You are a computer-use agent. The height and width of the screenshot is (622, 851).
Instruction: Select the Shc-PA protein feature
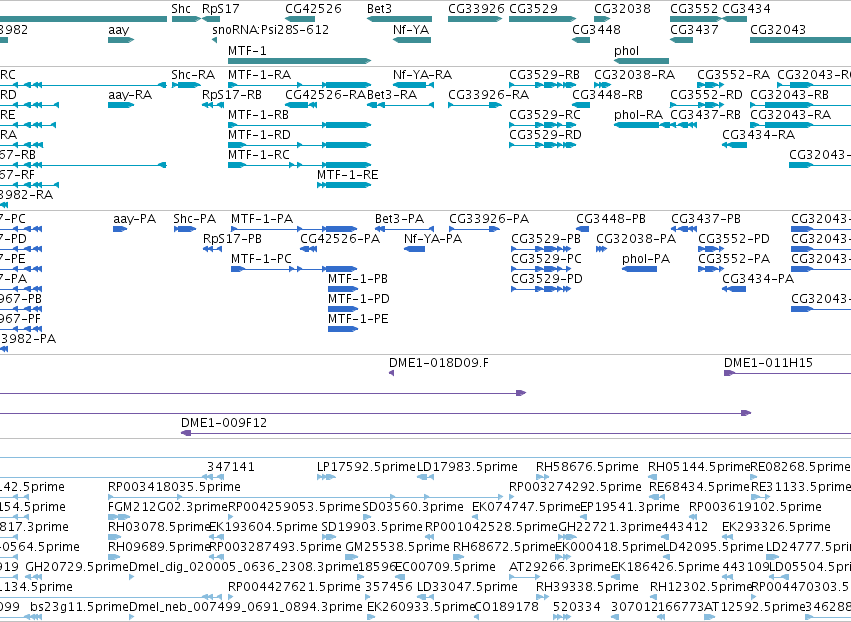tap(185, 229)
